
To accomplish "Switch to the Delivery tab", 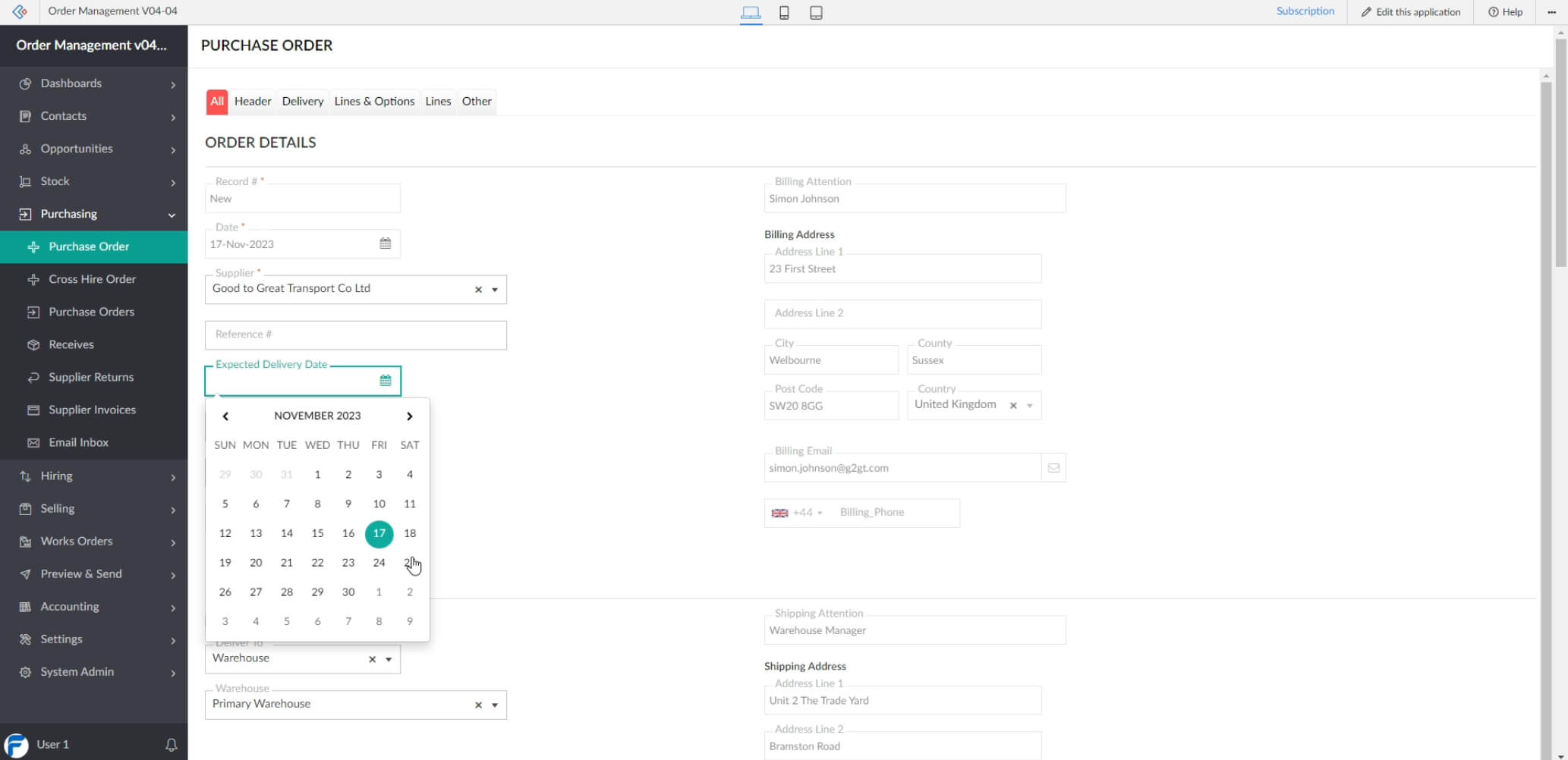I will pyautogui.click(x=302, y=101).
